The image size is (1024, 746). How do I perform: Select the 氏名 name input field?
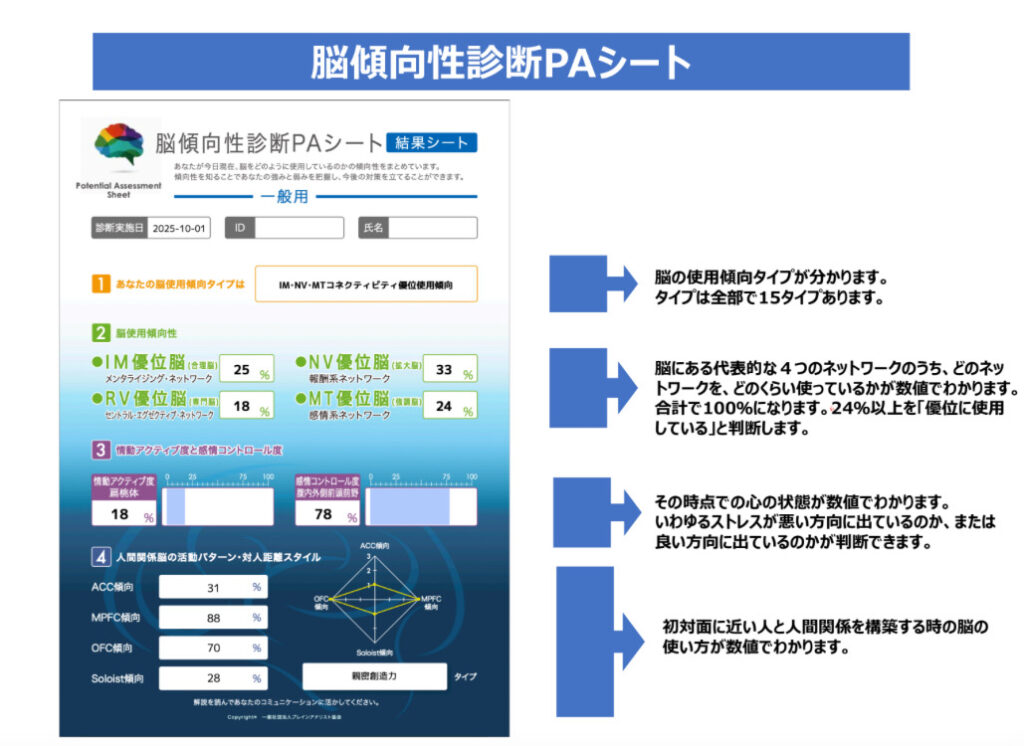(432, 228)
